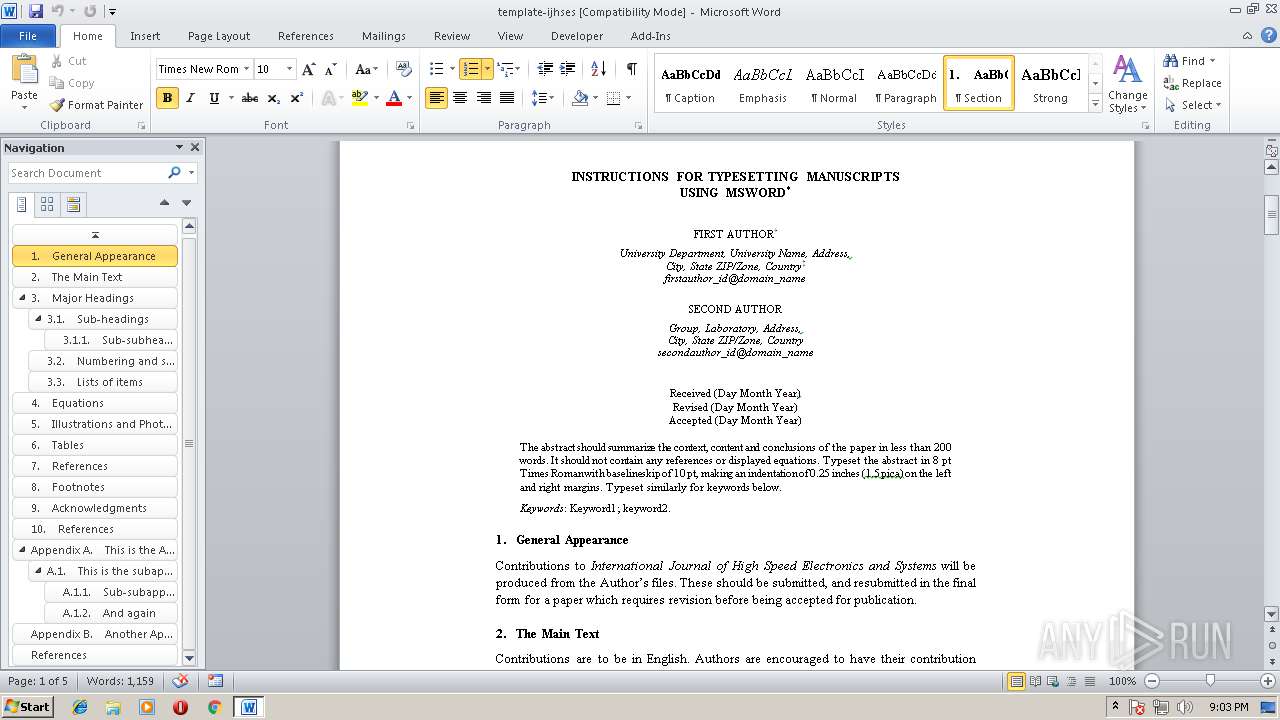Browse search results tab in Navigation
Viewport: 1280px width, 720px height.
click(x=73, y=205)
